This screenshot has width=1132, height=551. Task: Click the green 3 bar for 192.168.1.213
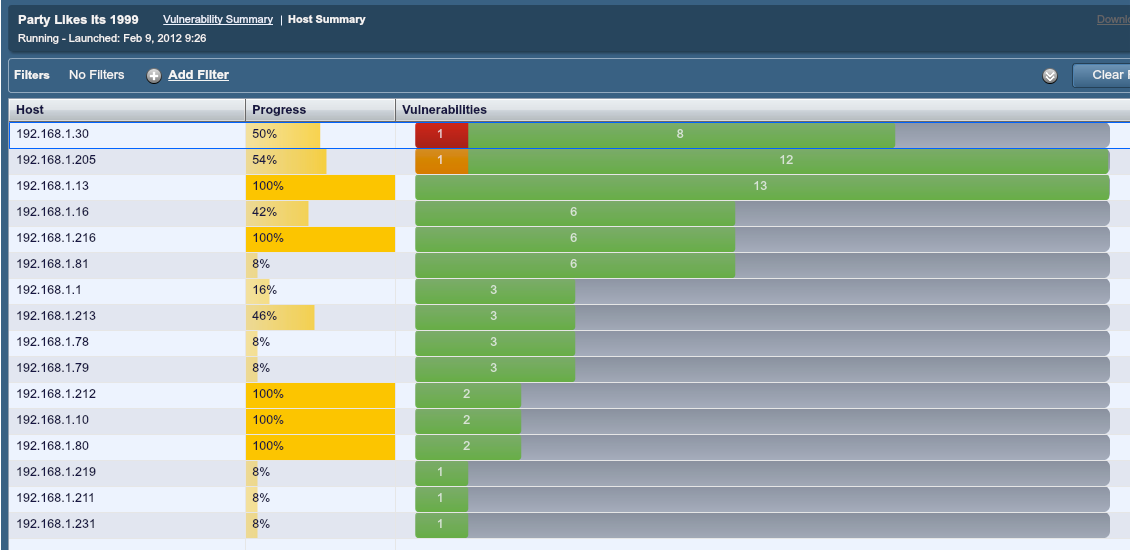click(495, 317)
